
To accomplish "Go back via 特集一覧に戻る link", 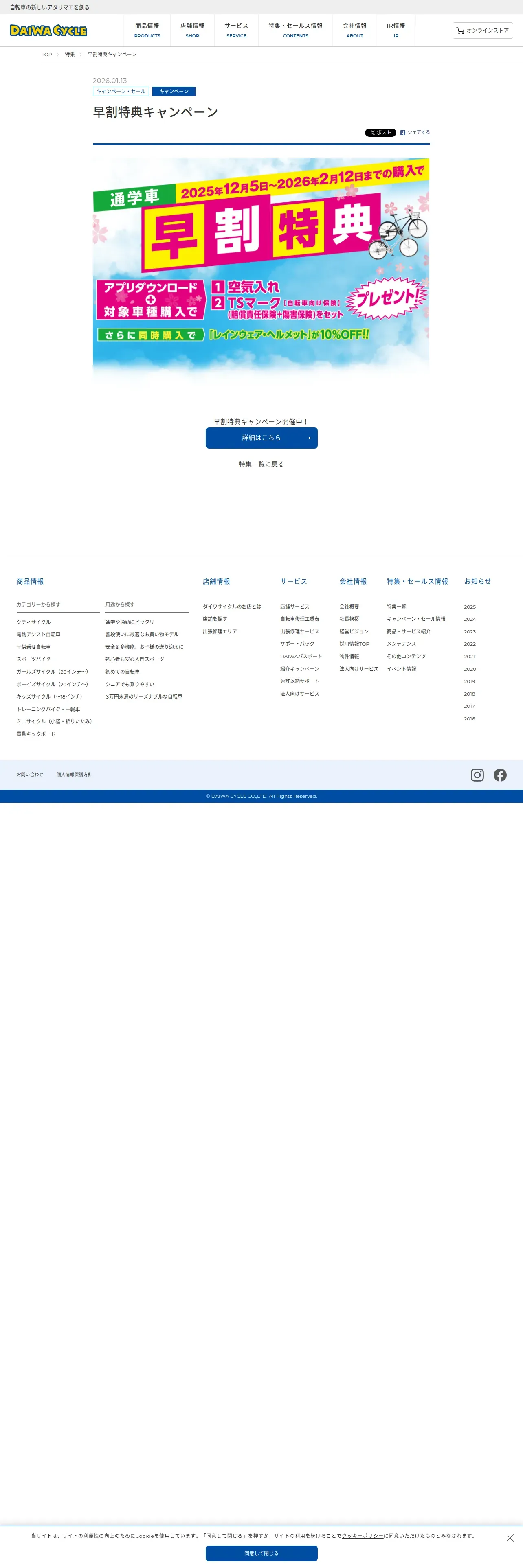I will pyautogui.click(x=261, y=464).
